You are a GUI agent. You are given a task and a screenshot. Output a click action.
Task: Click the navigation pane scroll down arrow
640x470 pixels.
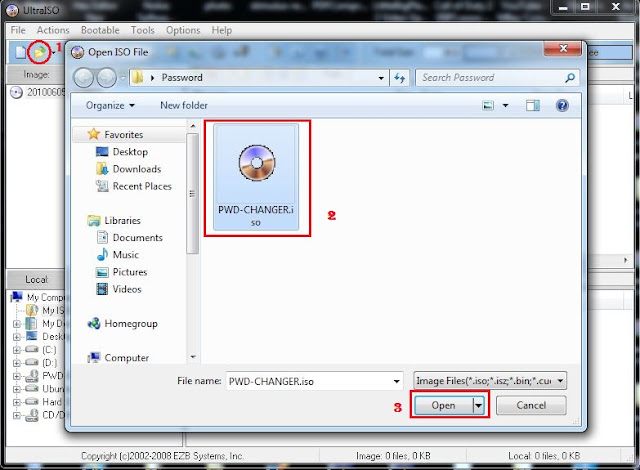(x=193, y=357)
